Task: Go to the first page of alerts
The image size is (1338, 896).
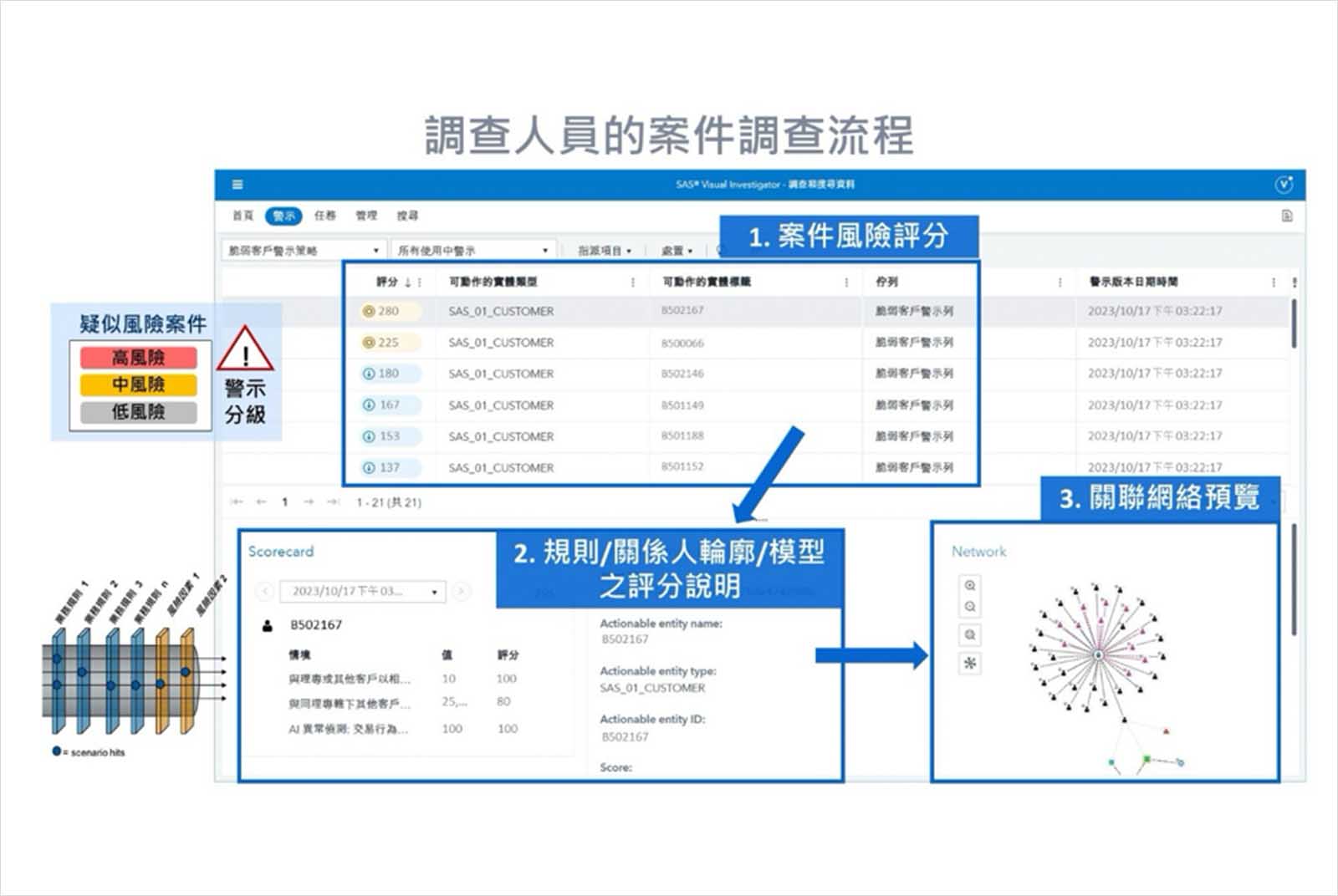Action: tap(237, 501)
